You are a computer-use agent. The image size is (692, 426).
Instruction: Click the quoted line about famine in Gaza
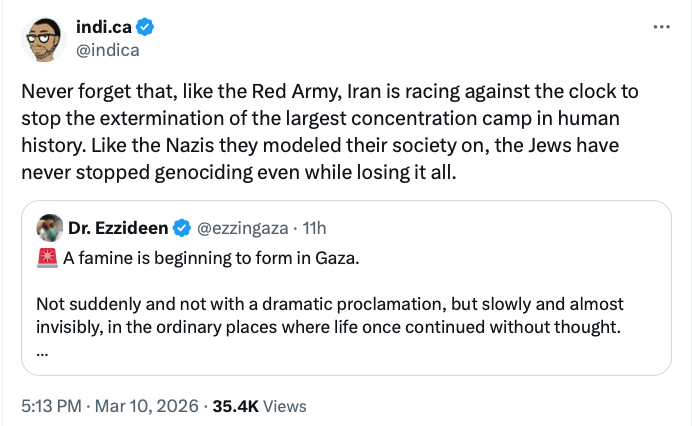[210, 258]
